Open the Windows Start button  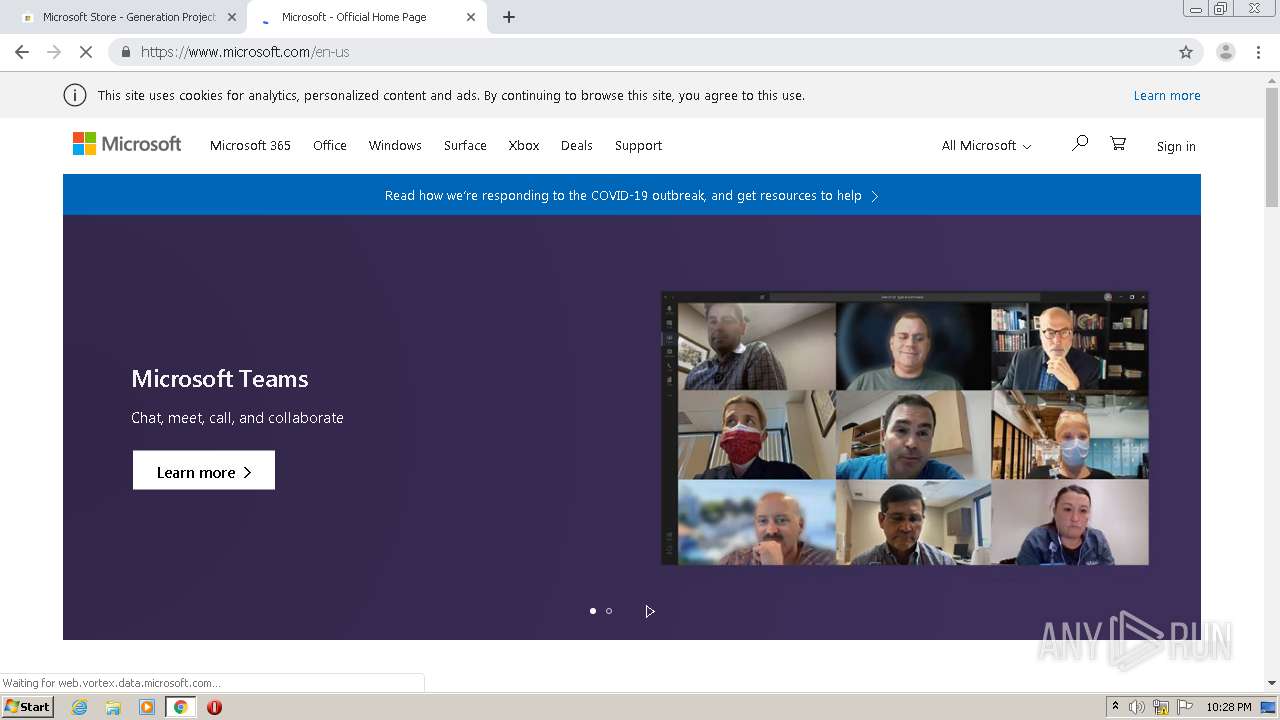coord(27,707)
